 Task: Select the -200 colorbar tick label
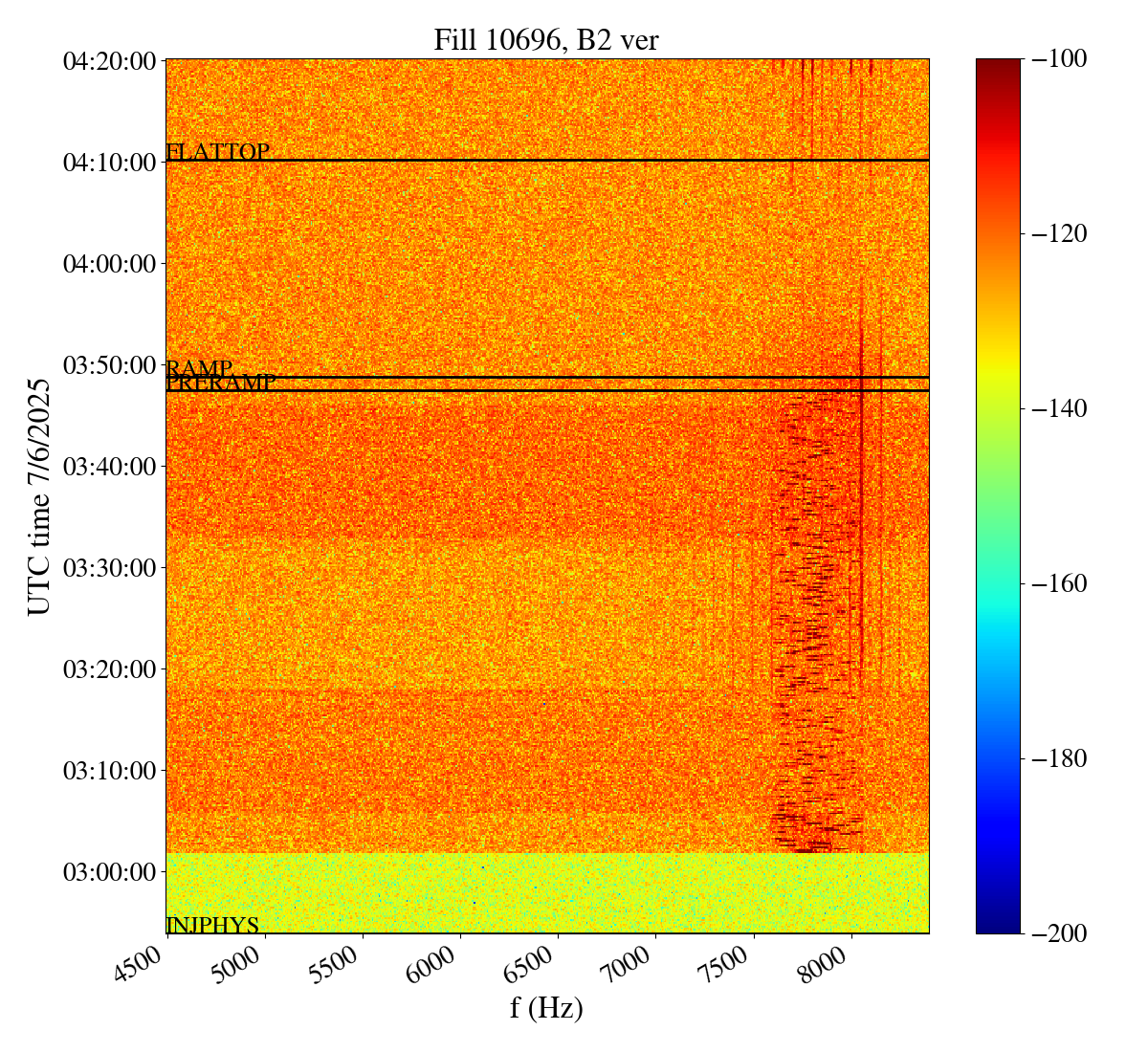click(x=1060, y=933)
